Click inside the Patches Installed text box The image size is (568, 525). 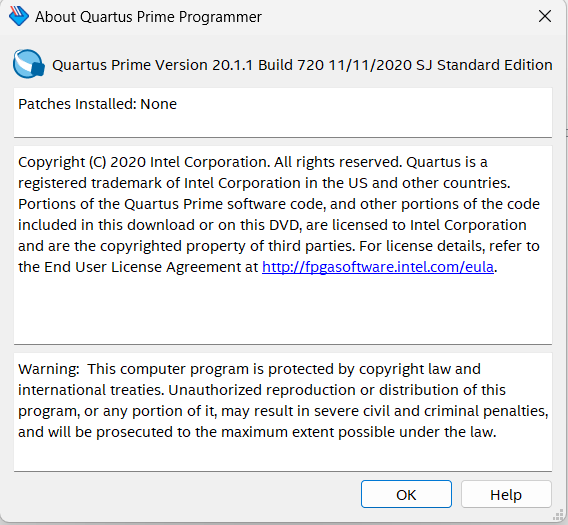click(x=283, y=112)
